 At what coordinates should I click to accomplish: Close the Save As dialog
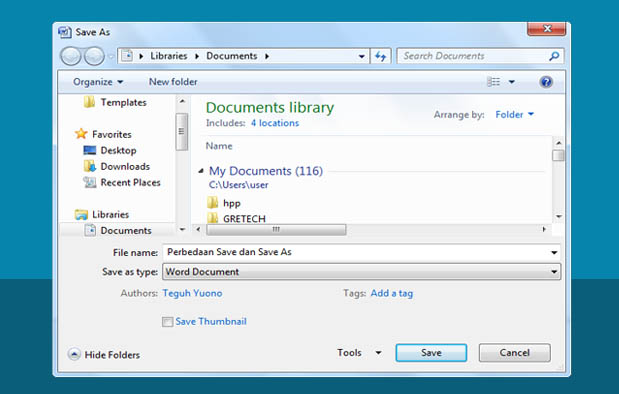pyautogui.click(x=547, y=29)
